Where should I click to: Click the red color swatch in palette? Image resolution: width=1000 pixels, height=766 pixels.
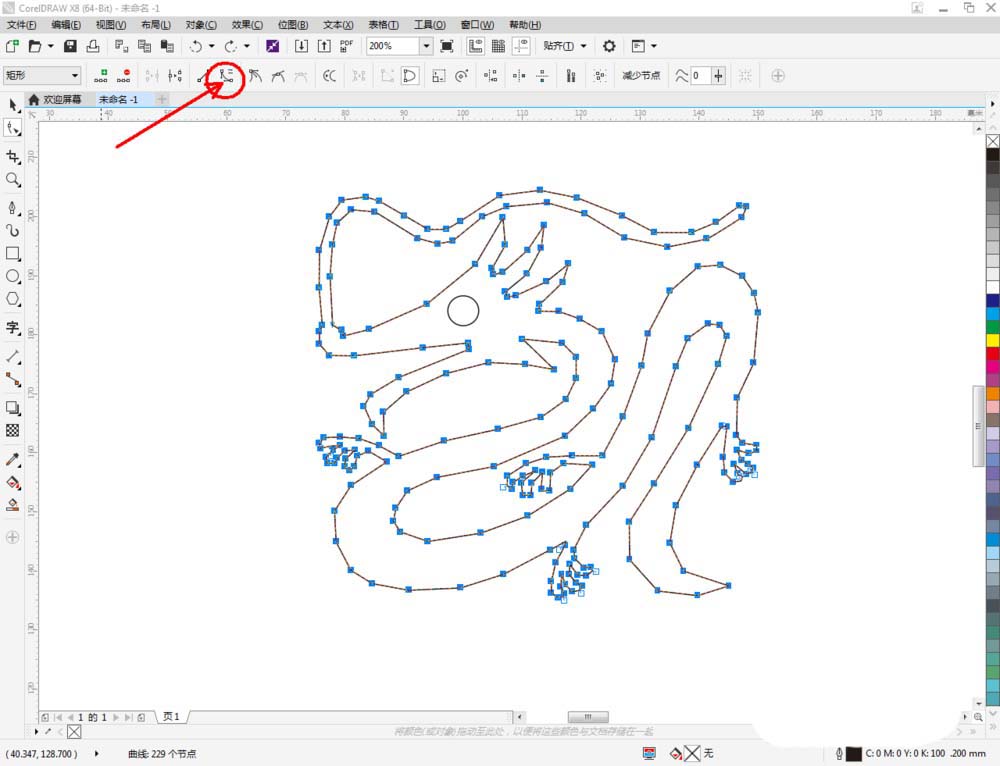coord(993,353)
